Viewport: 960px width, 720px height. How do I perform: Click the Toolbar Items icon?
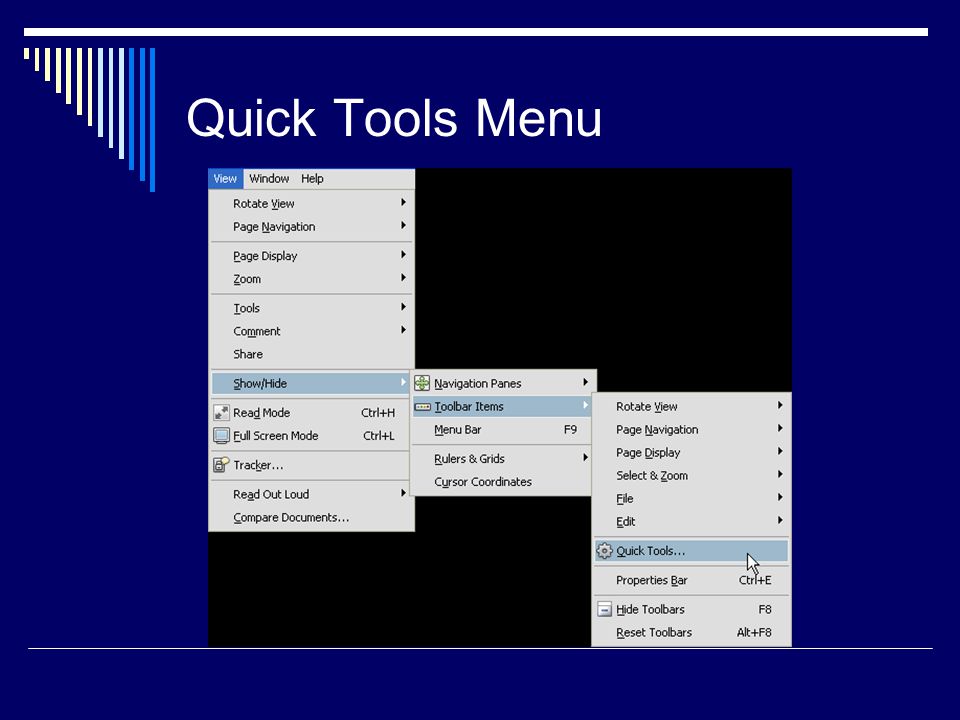(x=422, y=407)
